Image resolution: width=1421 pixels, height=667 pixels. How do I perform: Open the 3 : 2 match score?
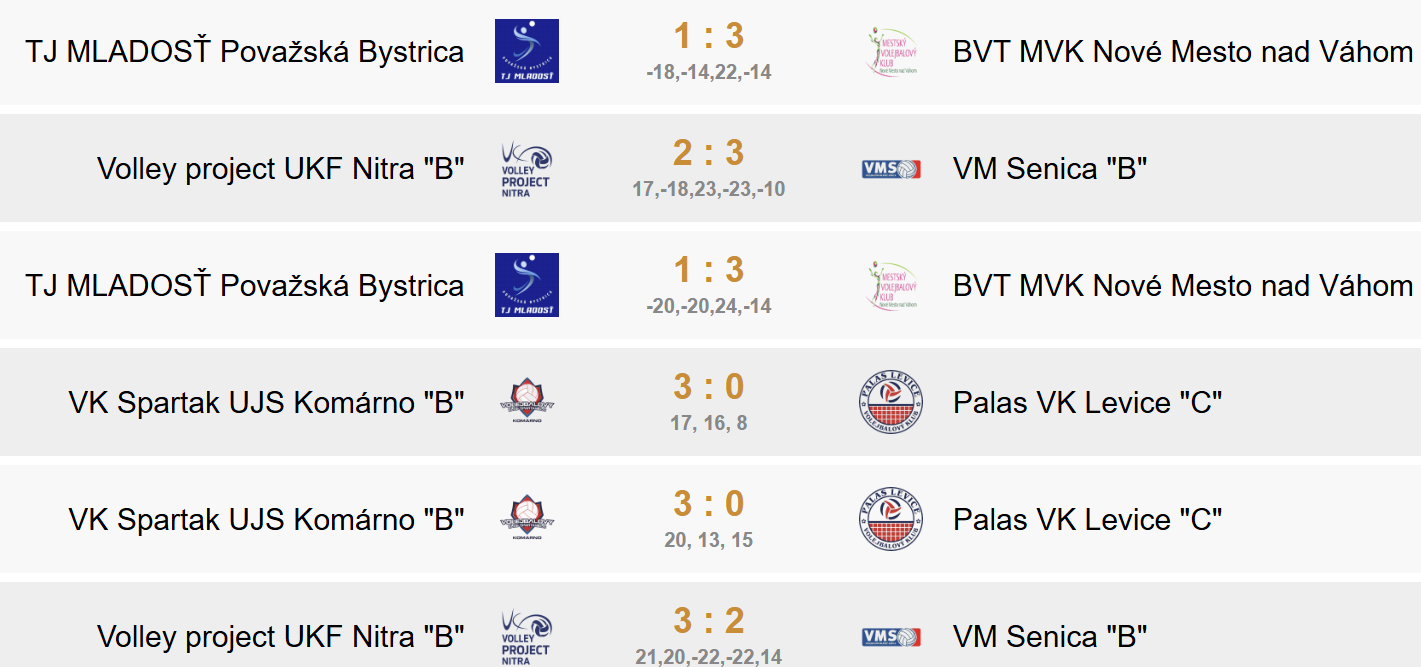pyautogui.click(x=709, y=621)
